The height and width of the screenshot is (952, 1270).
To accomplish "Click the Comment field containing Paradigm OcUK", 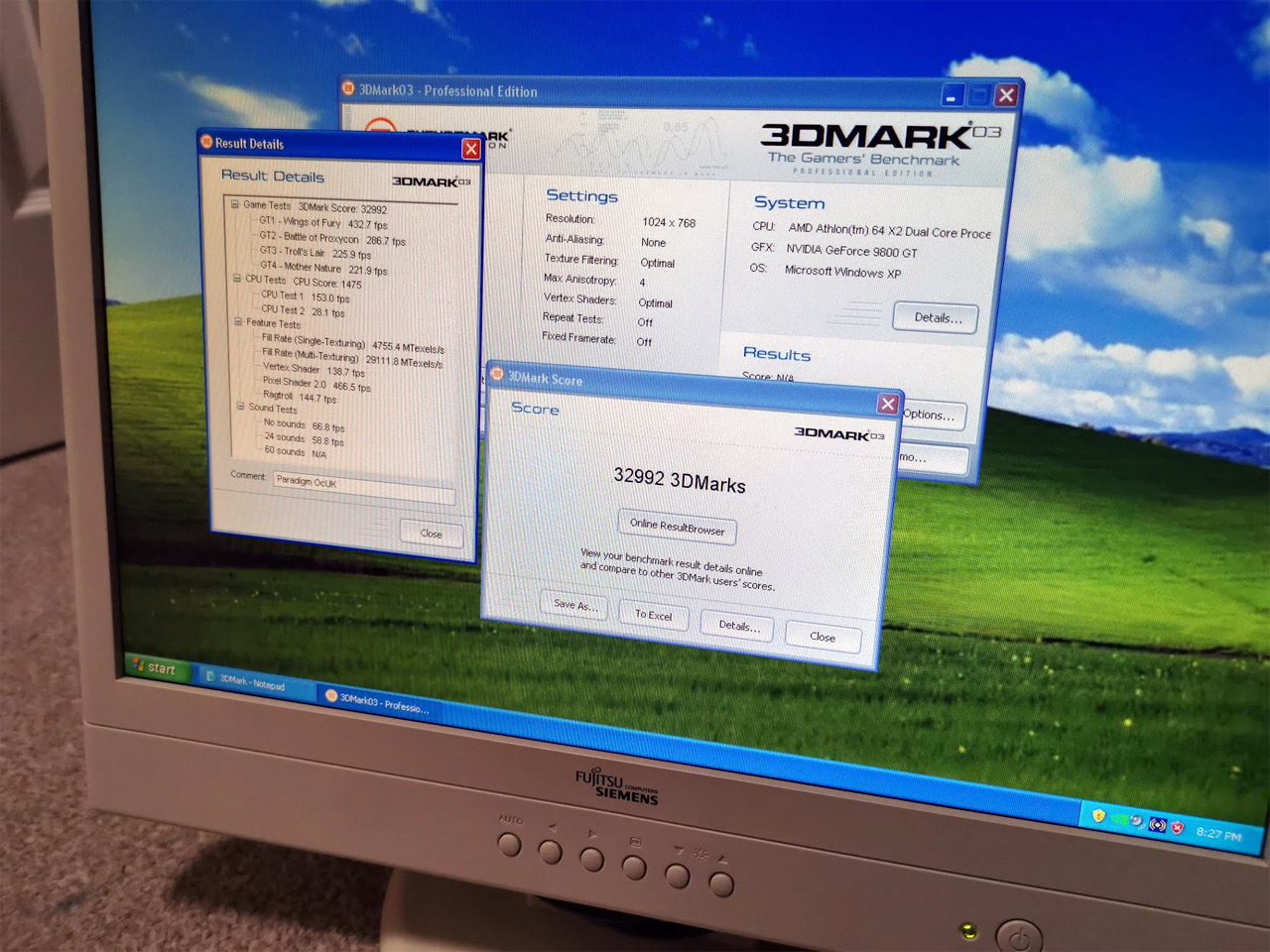I will click(x=363, y=486).
